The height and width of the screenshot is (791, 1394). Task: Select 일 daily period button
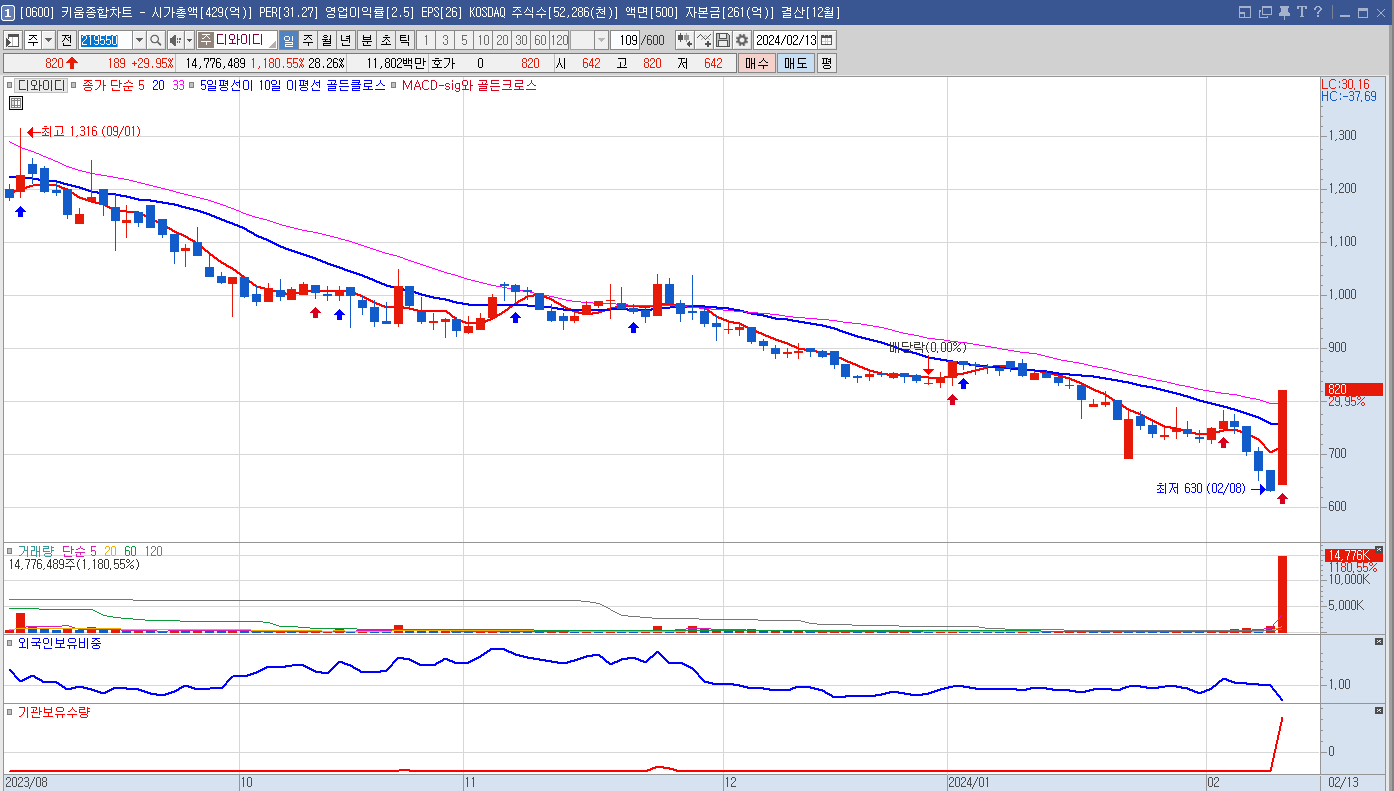[289, 40]
